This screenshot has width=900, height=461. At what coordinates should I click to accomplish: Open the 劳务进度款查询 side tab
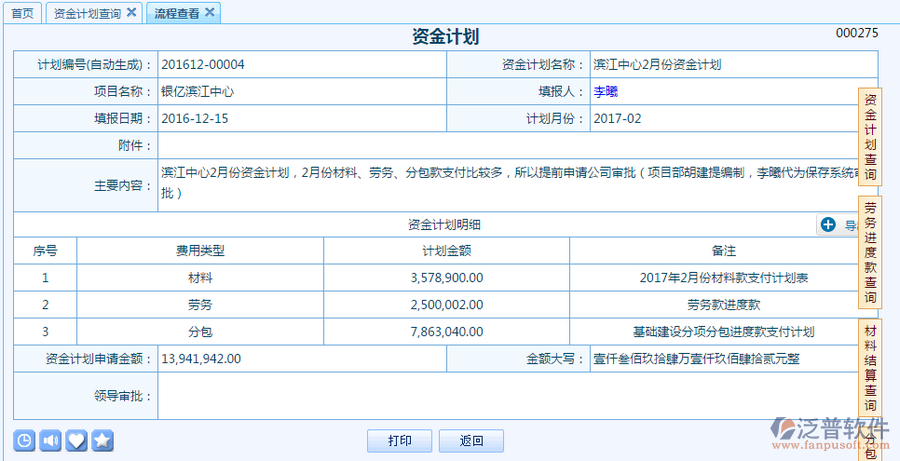pos(870,252)
